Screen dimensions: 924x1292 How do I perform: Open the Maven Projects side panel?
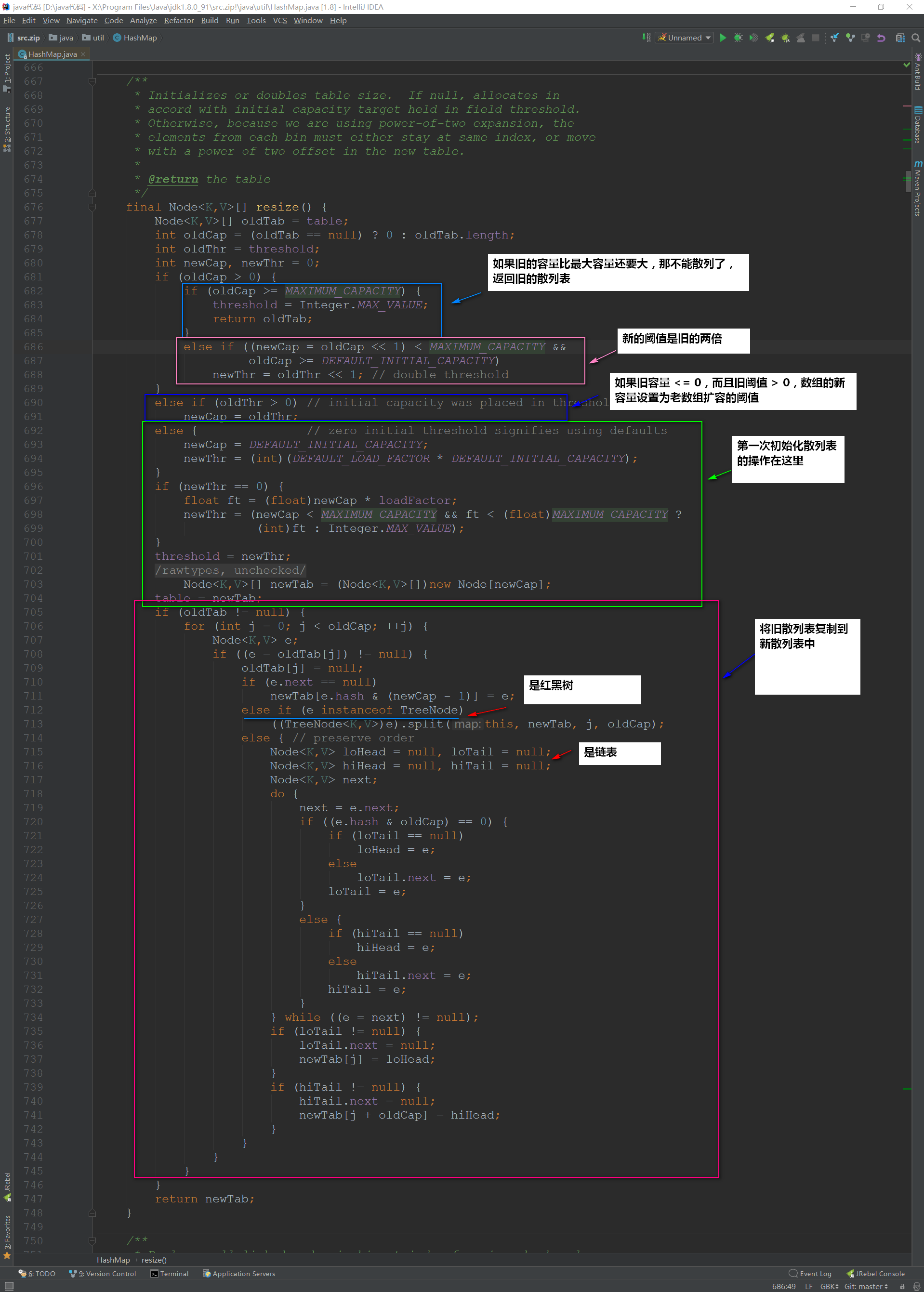tap(918, 188)
